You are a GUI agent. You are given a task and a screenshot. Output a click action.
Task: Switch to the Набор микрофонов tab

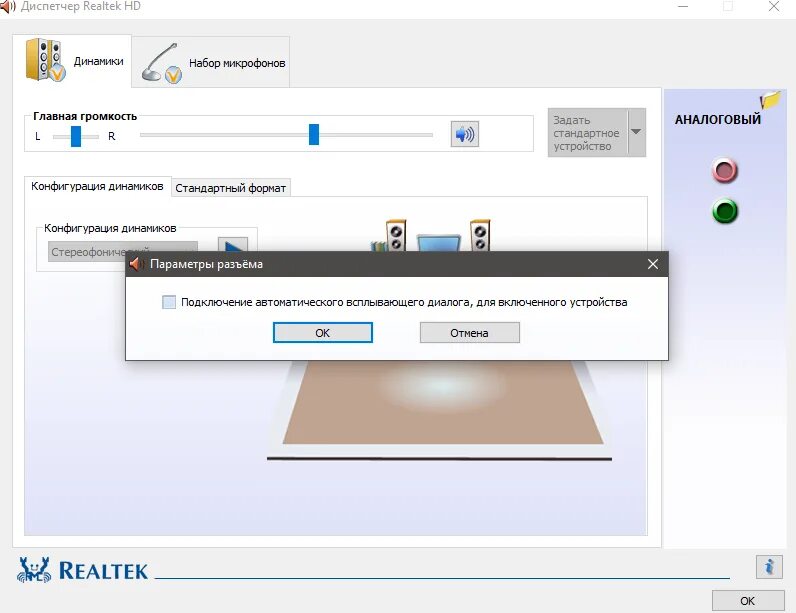[211, 63]
